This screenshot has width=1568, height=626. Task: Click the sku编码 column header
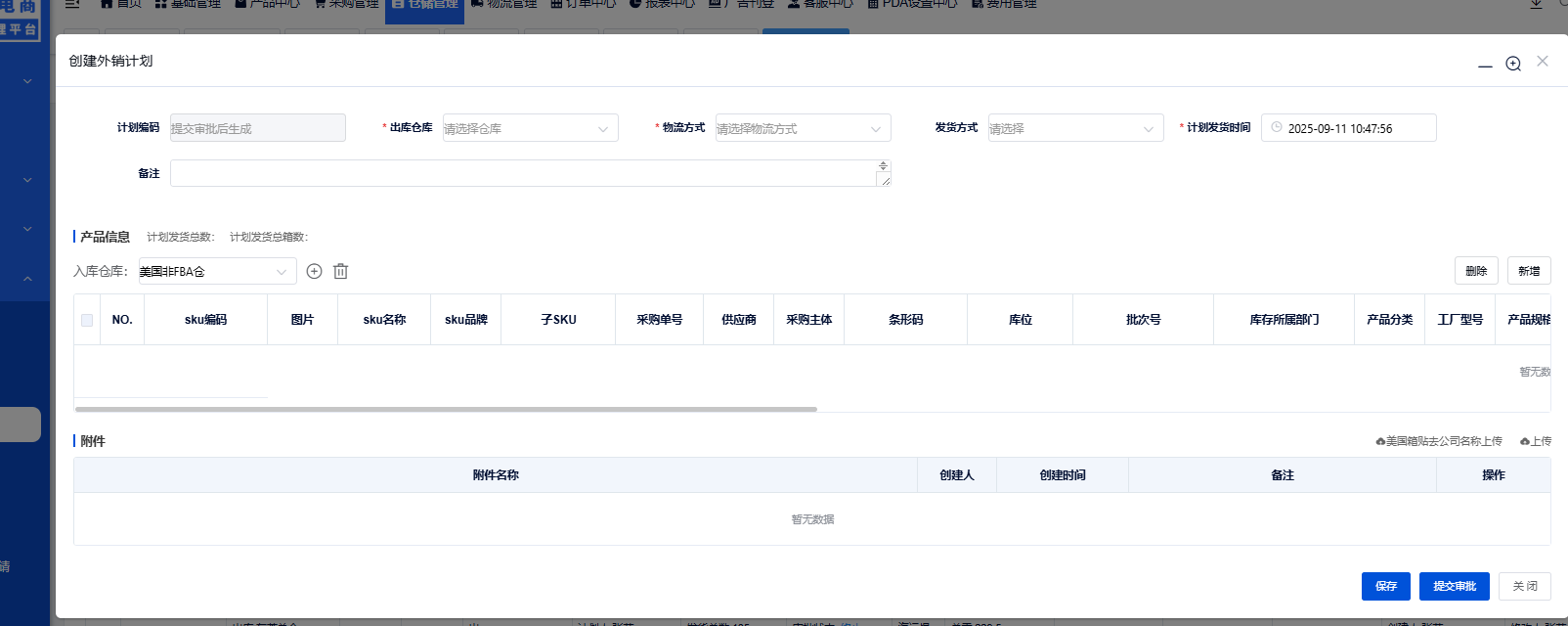206,320
